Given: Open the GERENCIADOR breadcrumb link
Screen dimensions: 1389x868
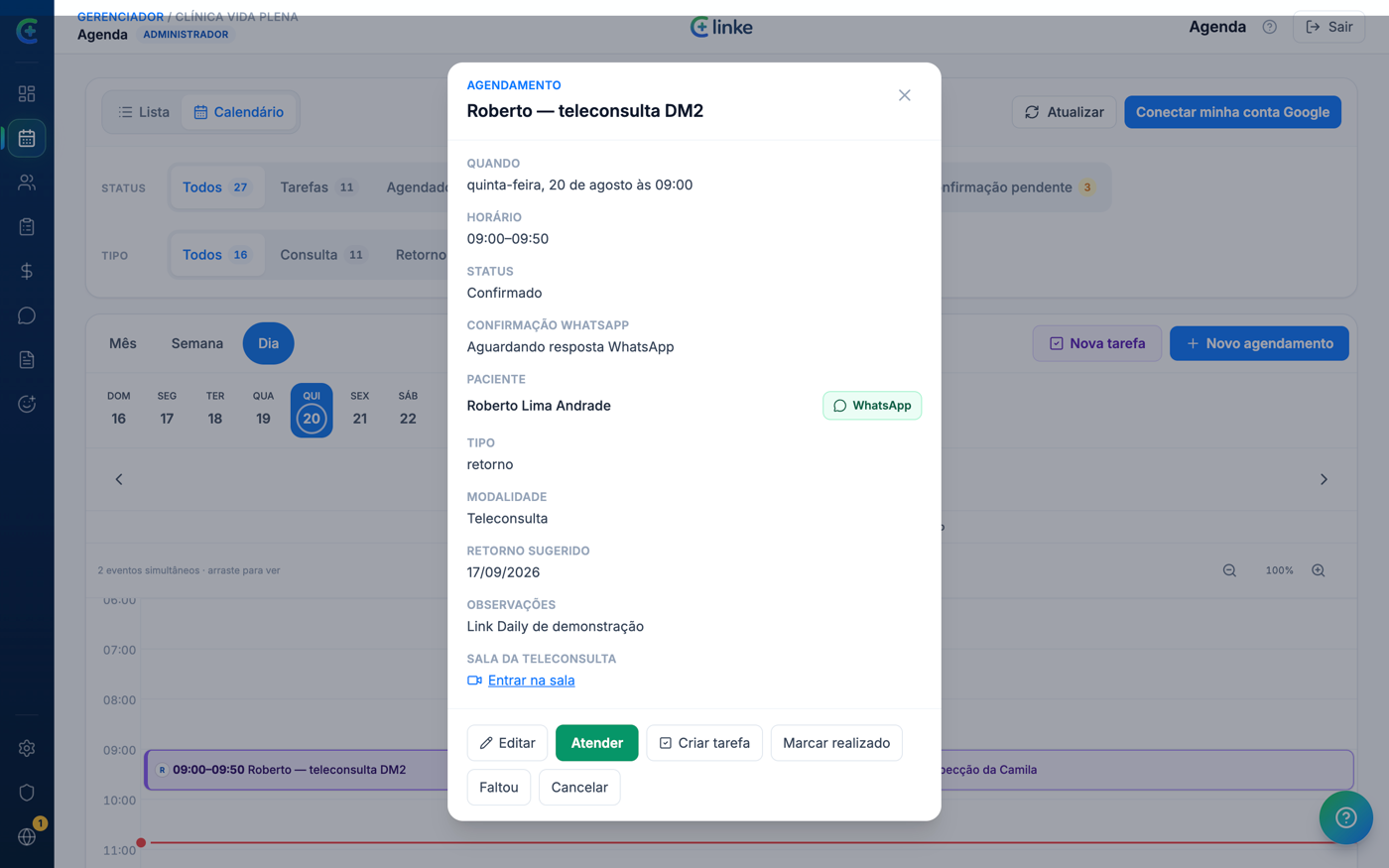Looking at the screenshot, I should point(120,17).
